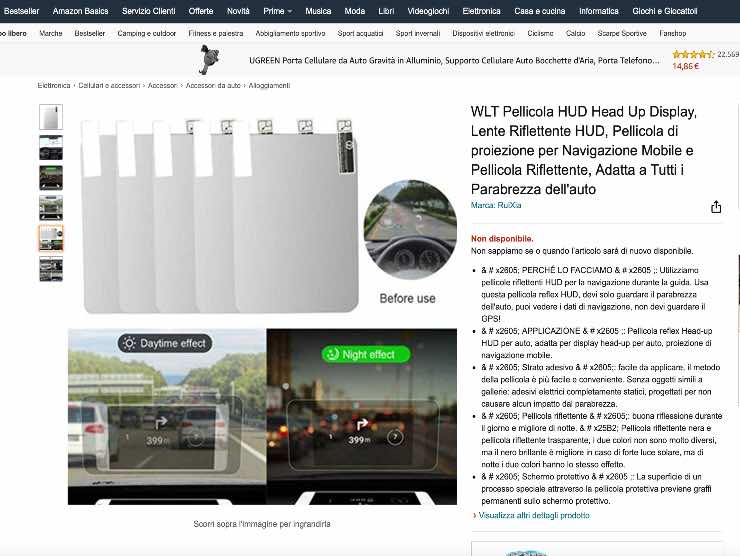Image resolution: width=740 pixels, height=556 pixels.
Task: Click Accessori da auto breadcrumb link
Action: (x=213, y=86)
